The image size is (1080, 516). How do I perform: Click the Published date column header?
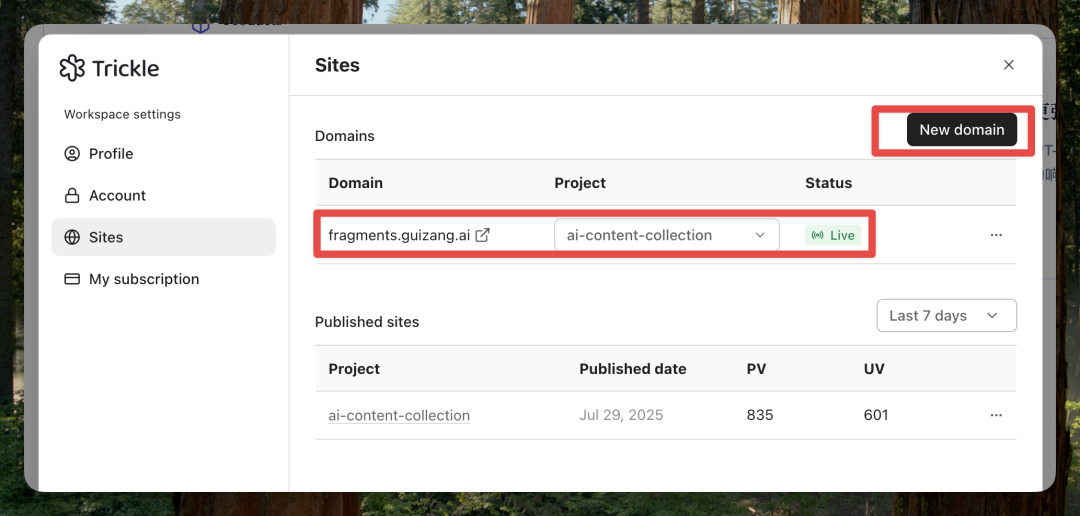tap(632, 369)
